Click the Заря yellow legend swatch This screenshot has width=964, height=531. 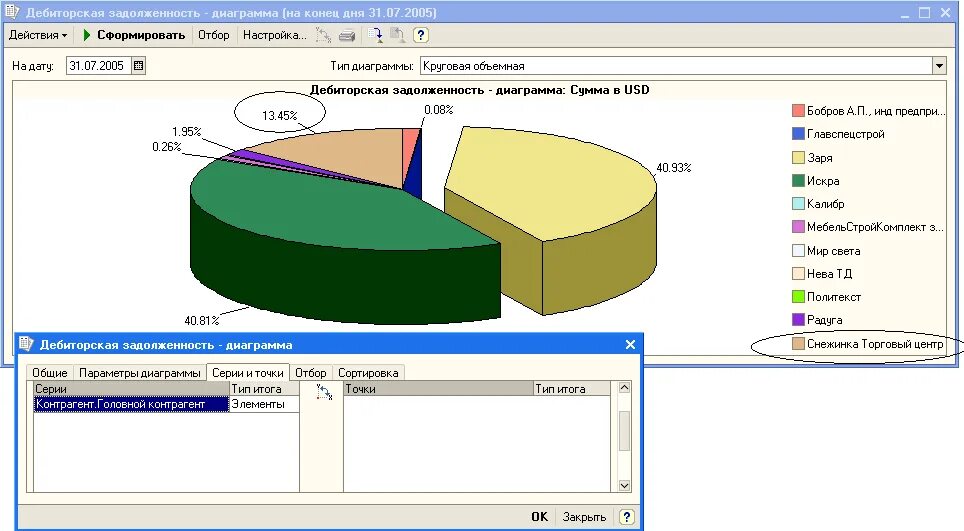click(798, 157)
